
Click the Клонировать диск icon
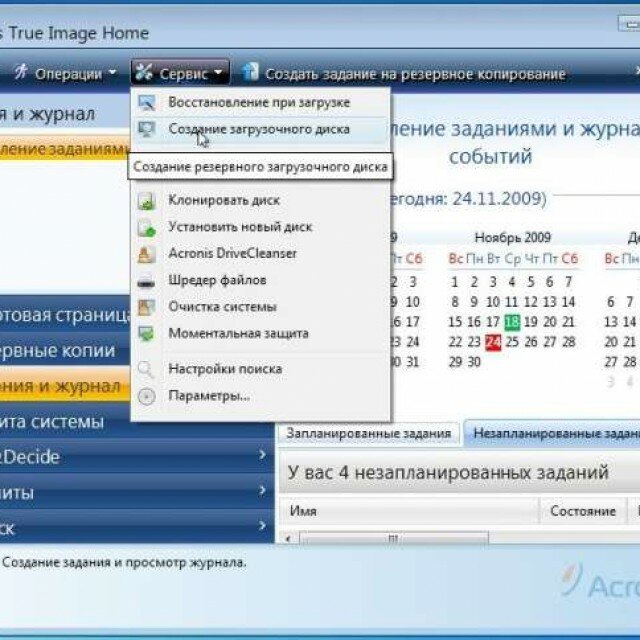click(x=146, y=201)
